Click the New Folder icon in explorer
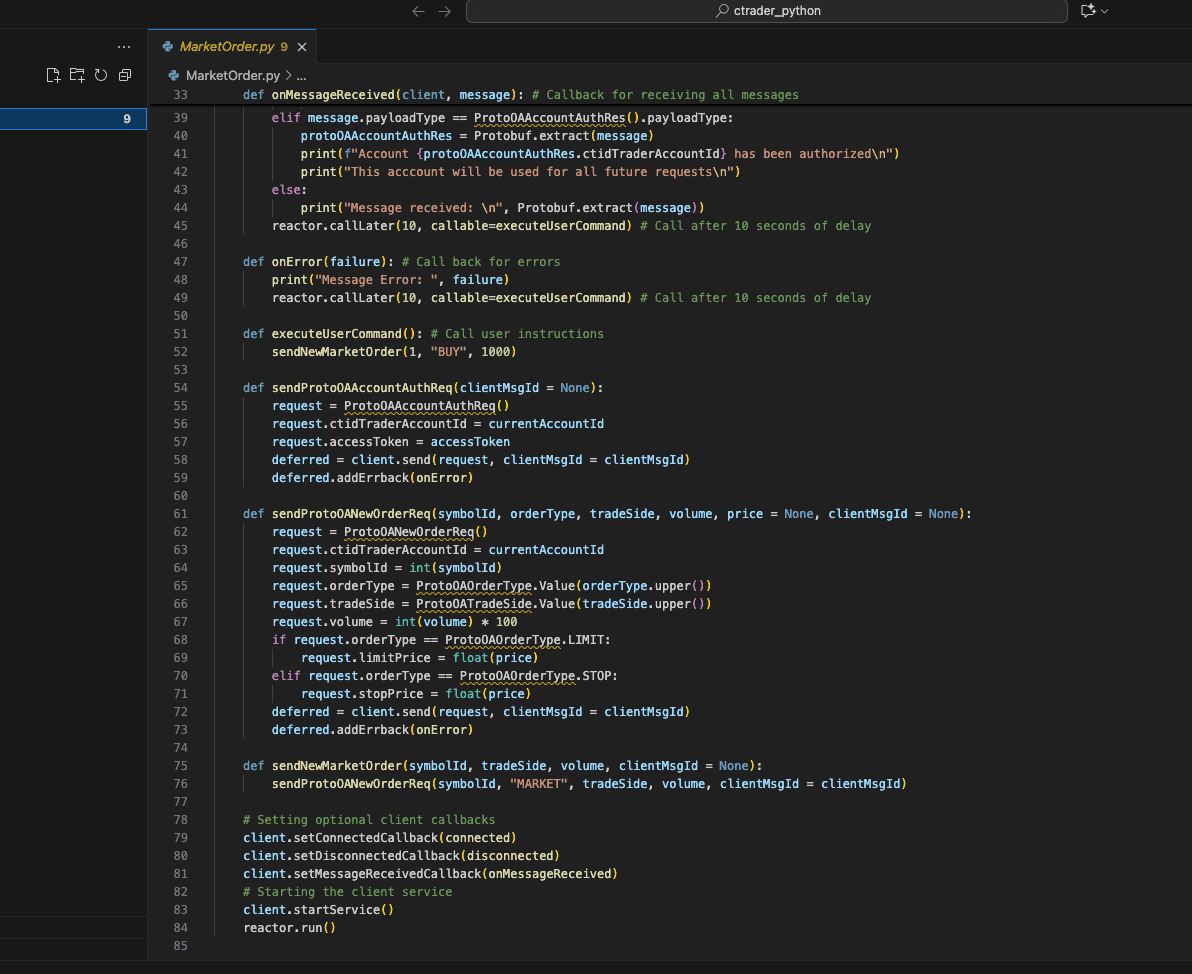Image resolution: width=1192 pixels, height=974 pixels. 77,75
